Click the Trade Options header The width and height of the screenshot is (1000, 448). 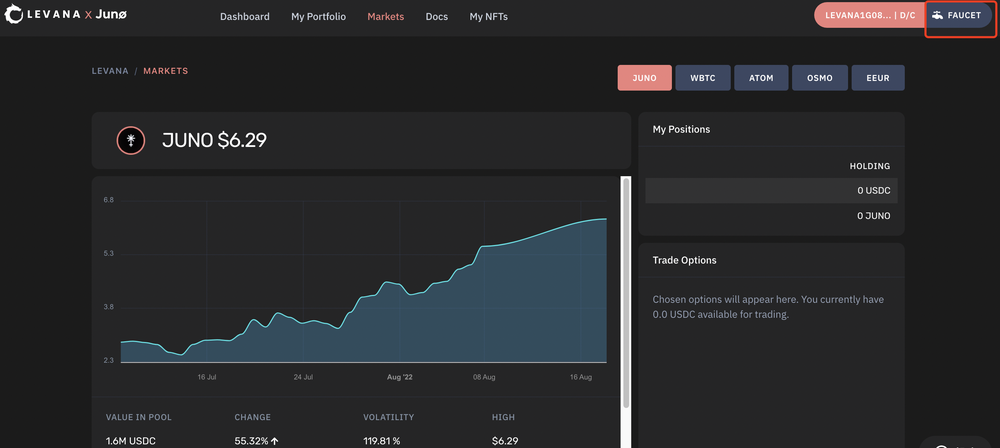(684, 260)
